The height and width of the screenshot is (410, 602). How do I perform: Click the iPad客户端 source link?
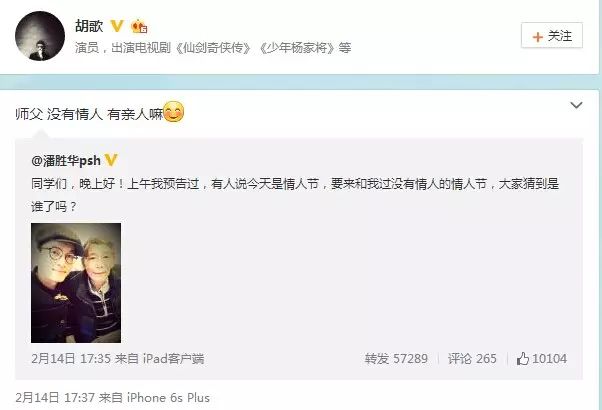pos(174,359)
